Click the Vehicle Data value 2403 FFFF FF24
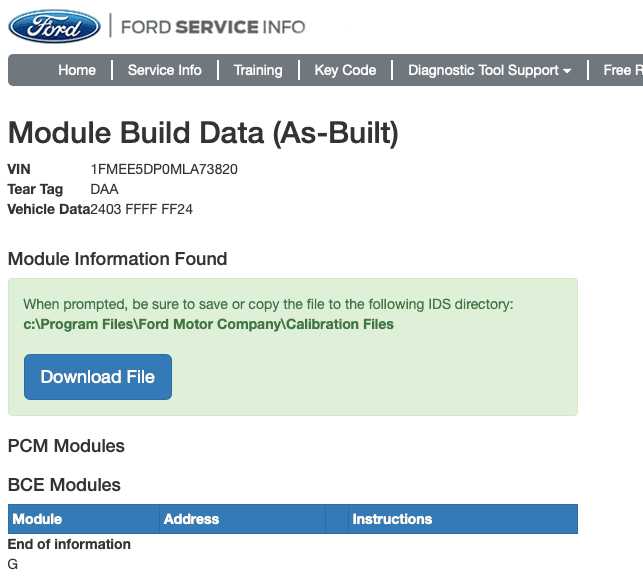Screen dimensions: 643x587 [141, 209]
